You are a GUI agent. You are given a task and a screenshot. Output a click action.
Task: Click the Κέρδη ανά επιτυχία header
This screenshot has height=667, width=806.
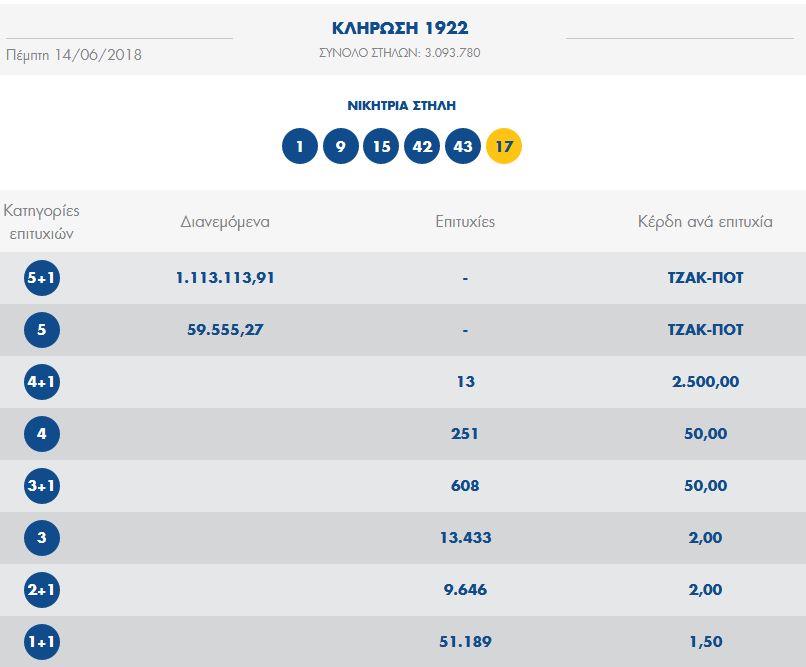click(x=705, y=221)
